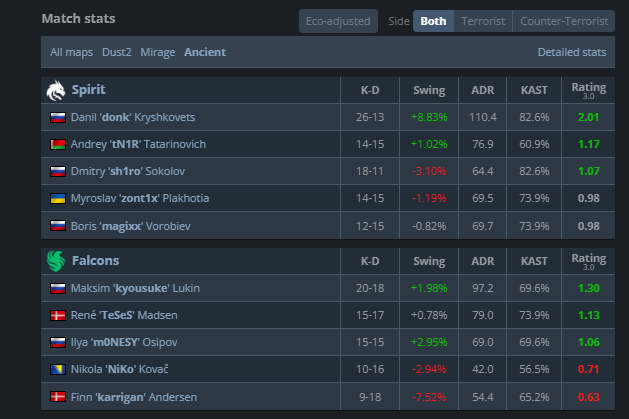Click the Ukrainian flag beside zont1x

pyautogui.click(x=58, y=198)
